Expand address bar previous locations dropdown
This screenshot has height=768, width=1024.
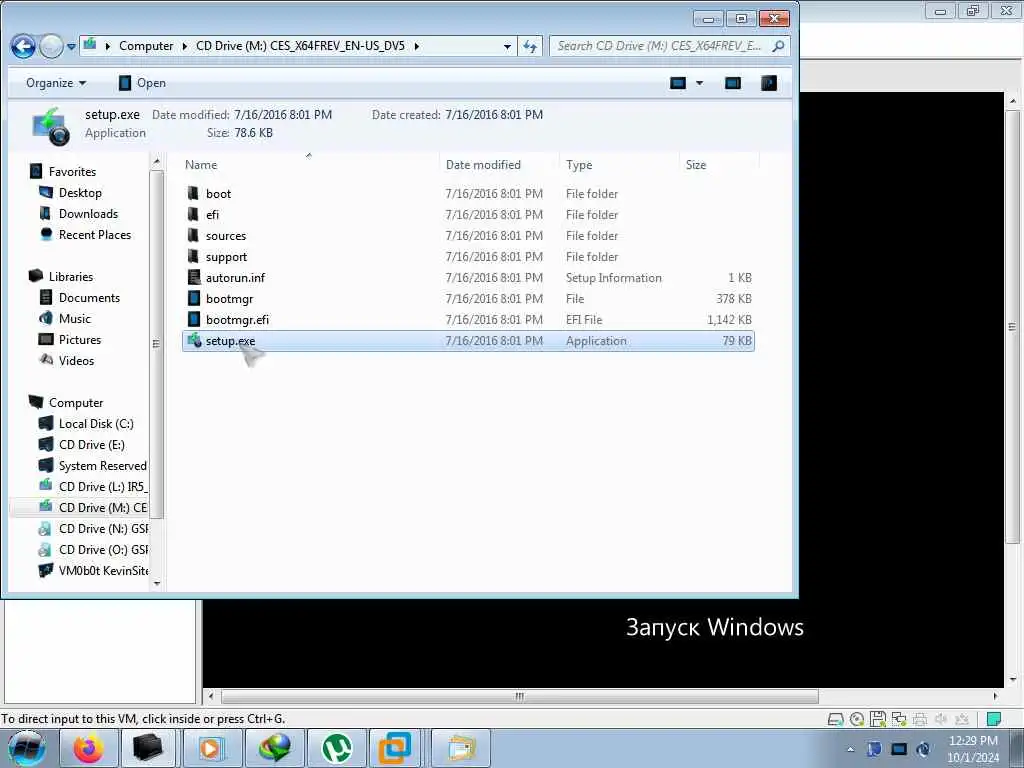(x=507, y=46)
